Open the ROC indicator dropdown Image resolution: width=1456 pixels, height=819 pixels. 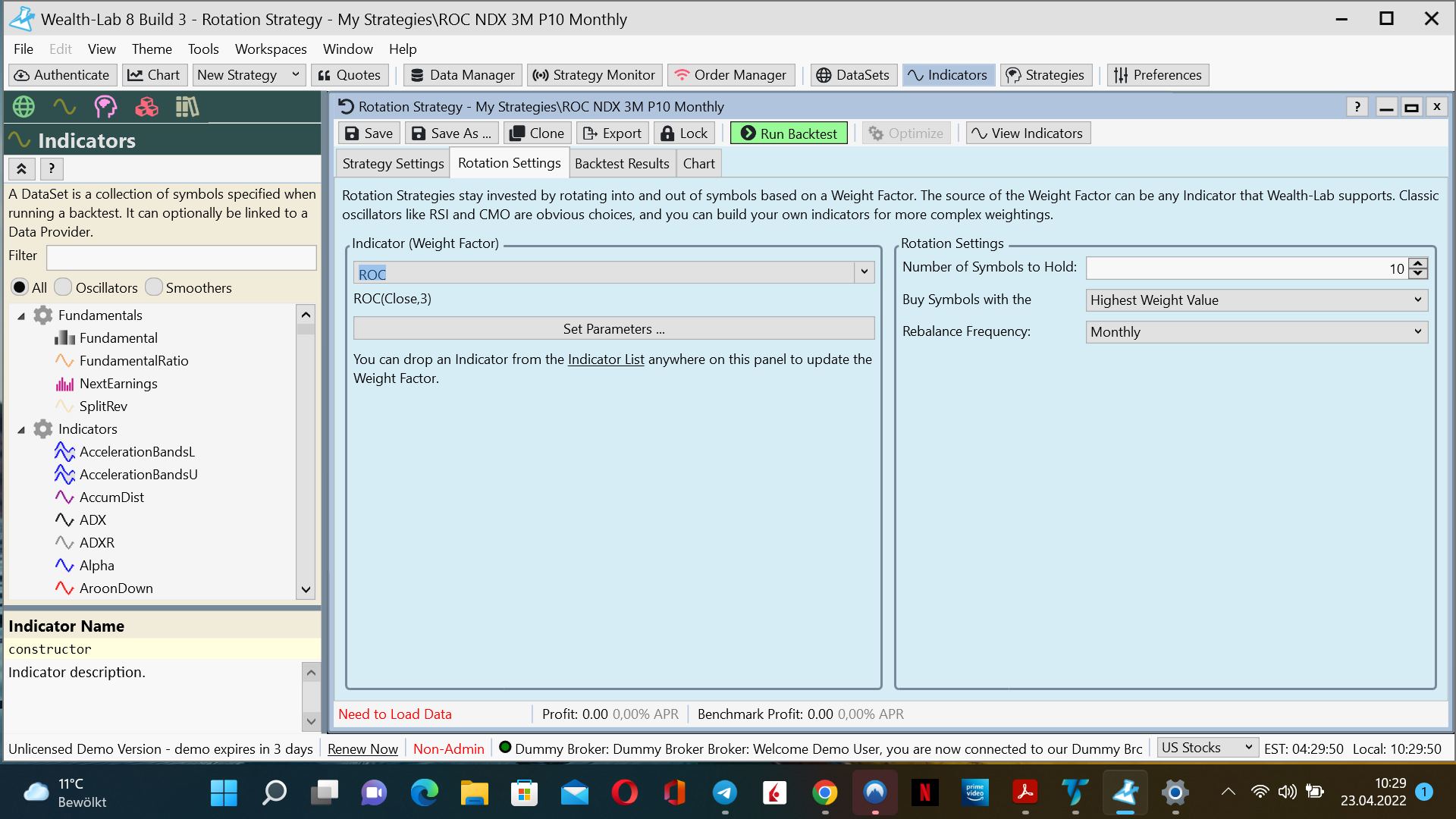pyautogui.click(x=864, y=272)
